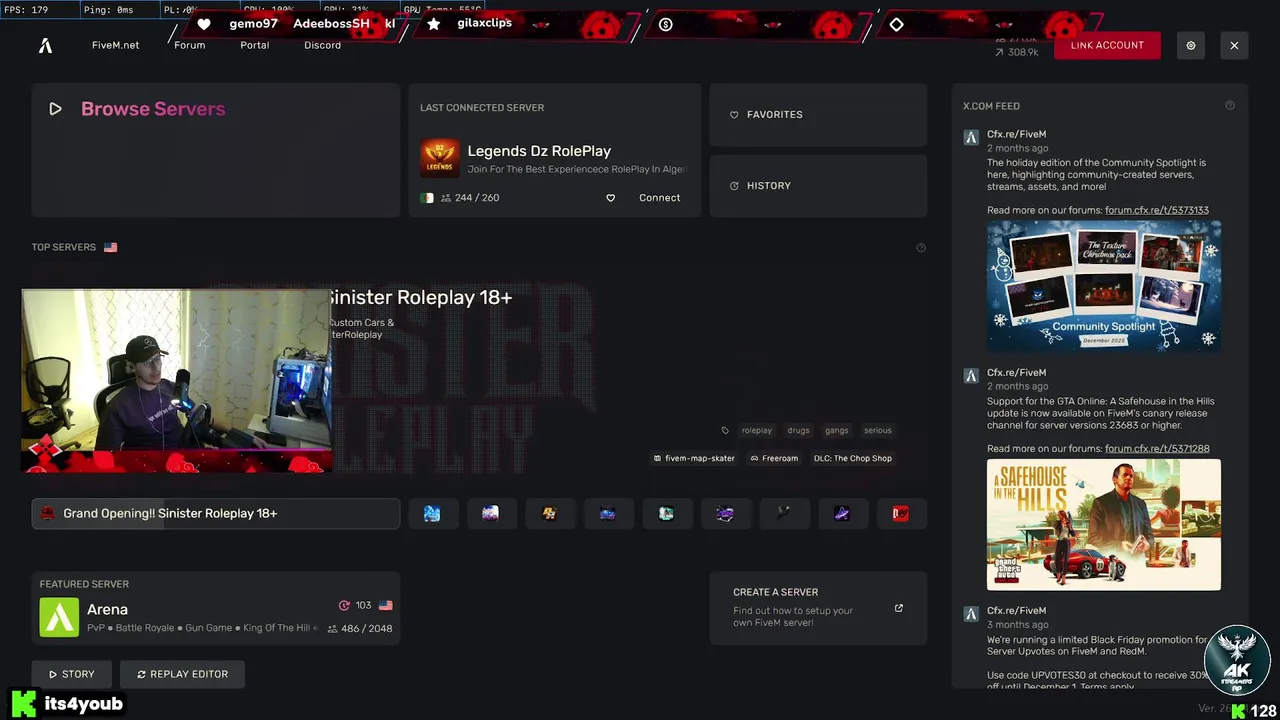
Task: Open the Community Spotlight feed image
Action: (x=1104, y=286)
